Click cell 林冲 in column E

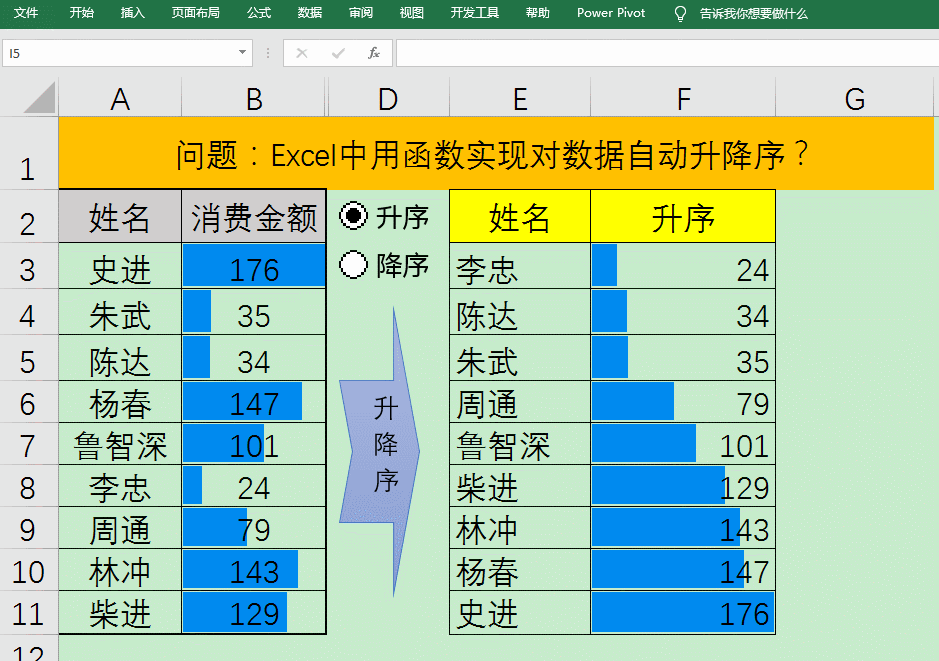tap(520, 528)
